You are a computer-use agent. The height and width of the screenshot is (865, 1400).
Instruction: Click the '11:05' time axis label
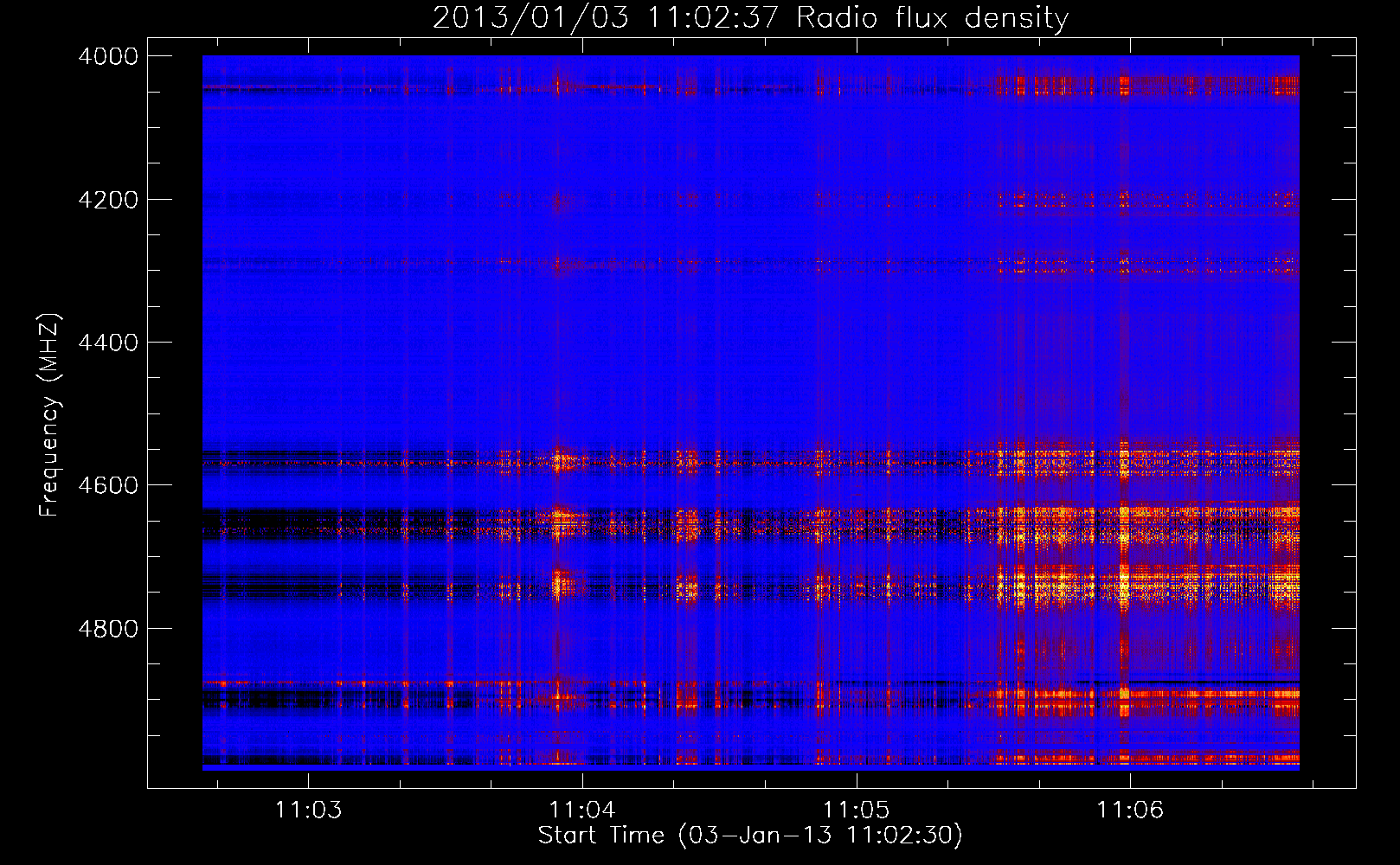click(x=856, y=811)
